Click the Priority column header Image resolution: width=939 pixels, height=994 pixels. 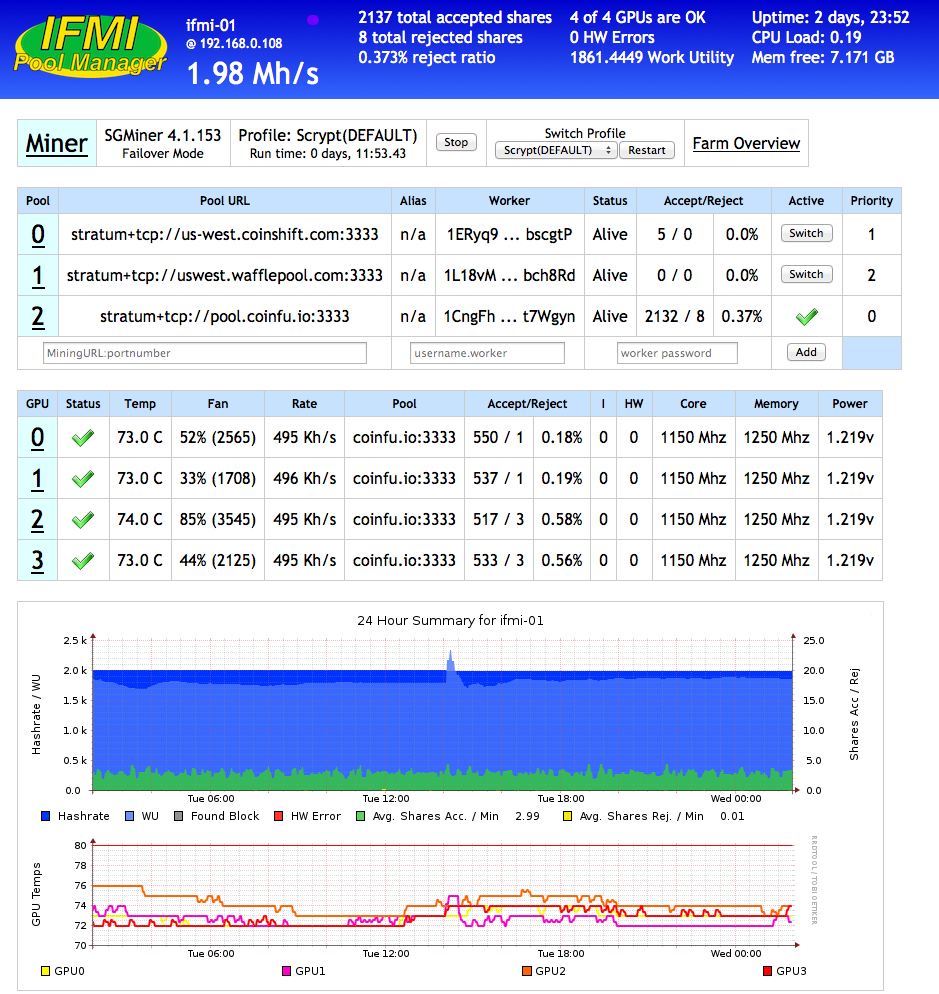[x=871, y=201]
